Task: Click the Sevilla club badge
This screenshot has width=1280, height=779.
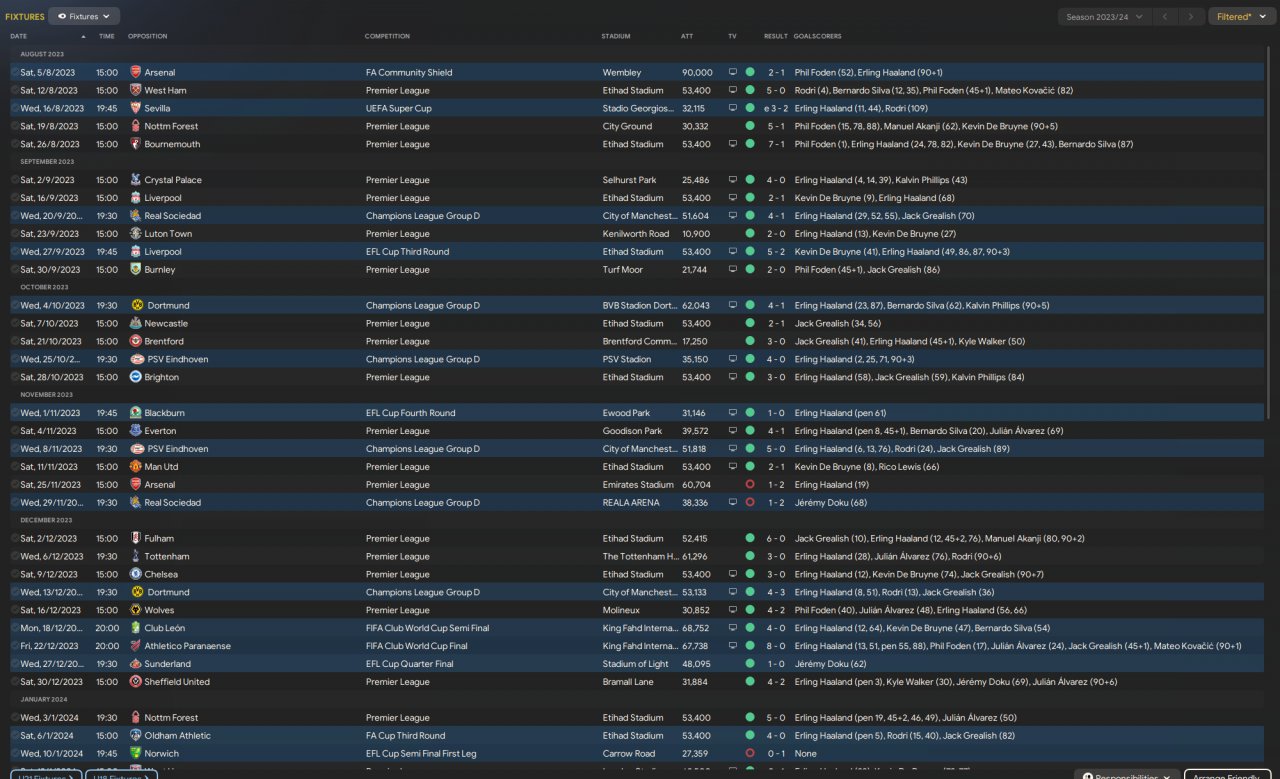Action: (136, 108)
